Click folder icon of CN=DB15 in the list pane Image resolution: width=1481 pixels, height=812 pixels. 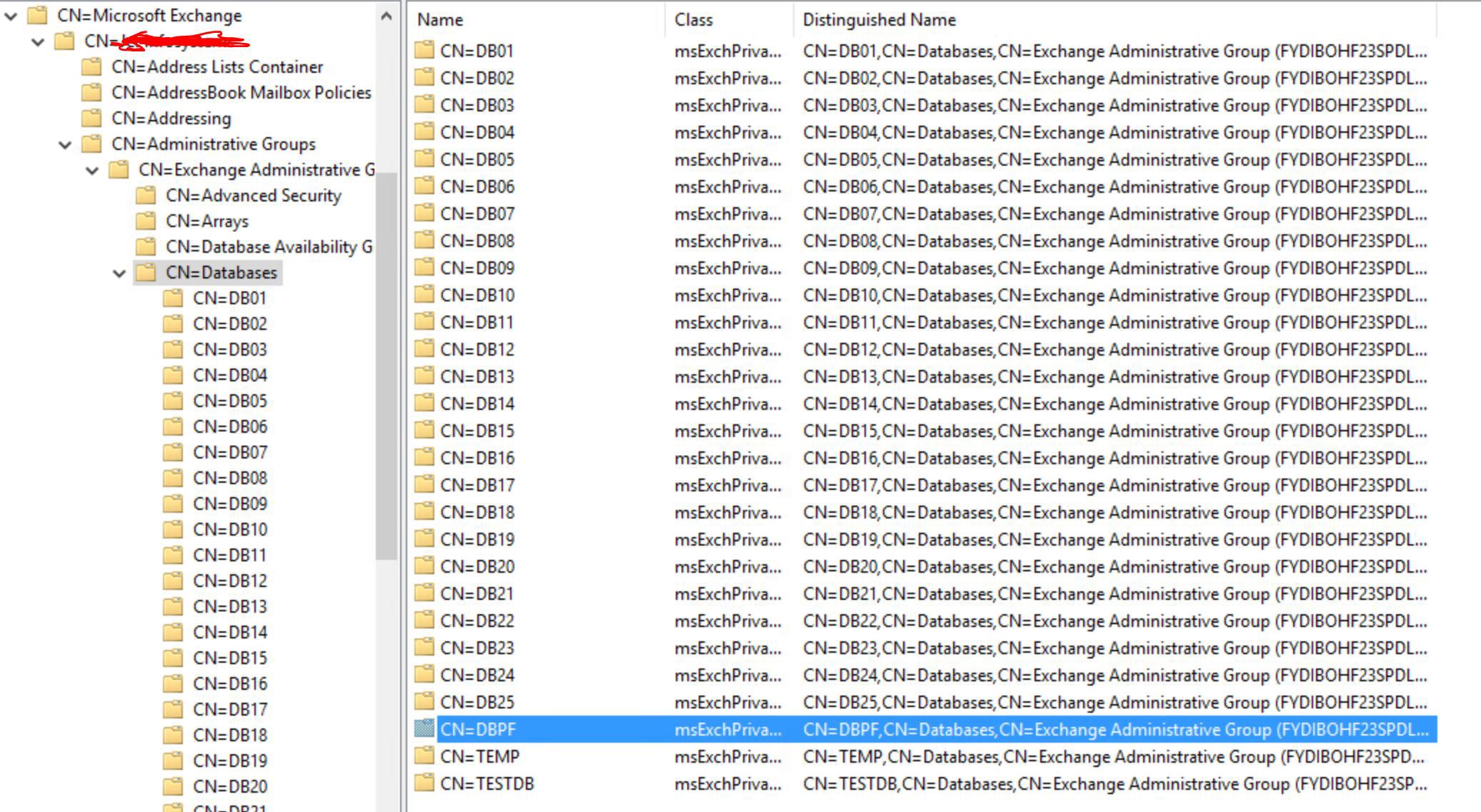click(424, 430)
